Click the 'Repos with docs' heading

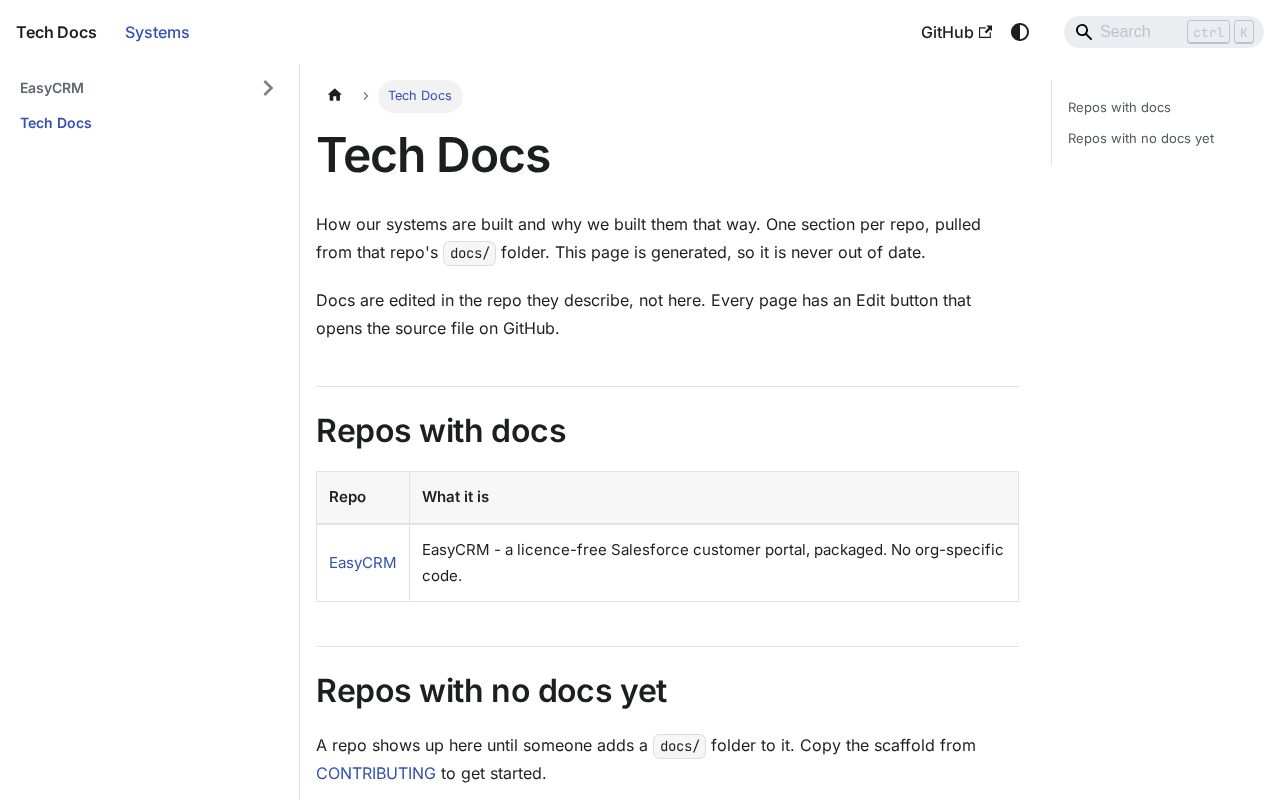pos(441,431)
